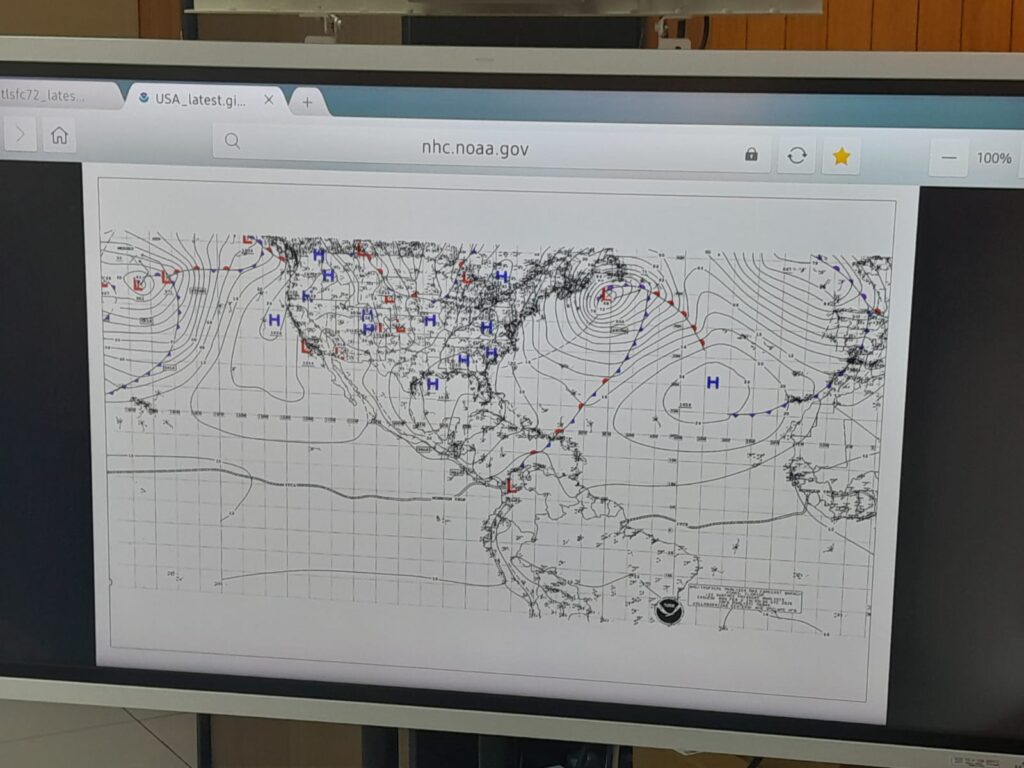Screen dimensions: 1024x768
Task: Click the nhc.noaa.gov address field
Action: click(x=474, y=149)
